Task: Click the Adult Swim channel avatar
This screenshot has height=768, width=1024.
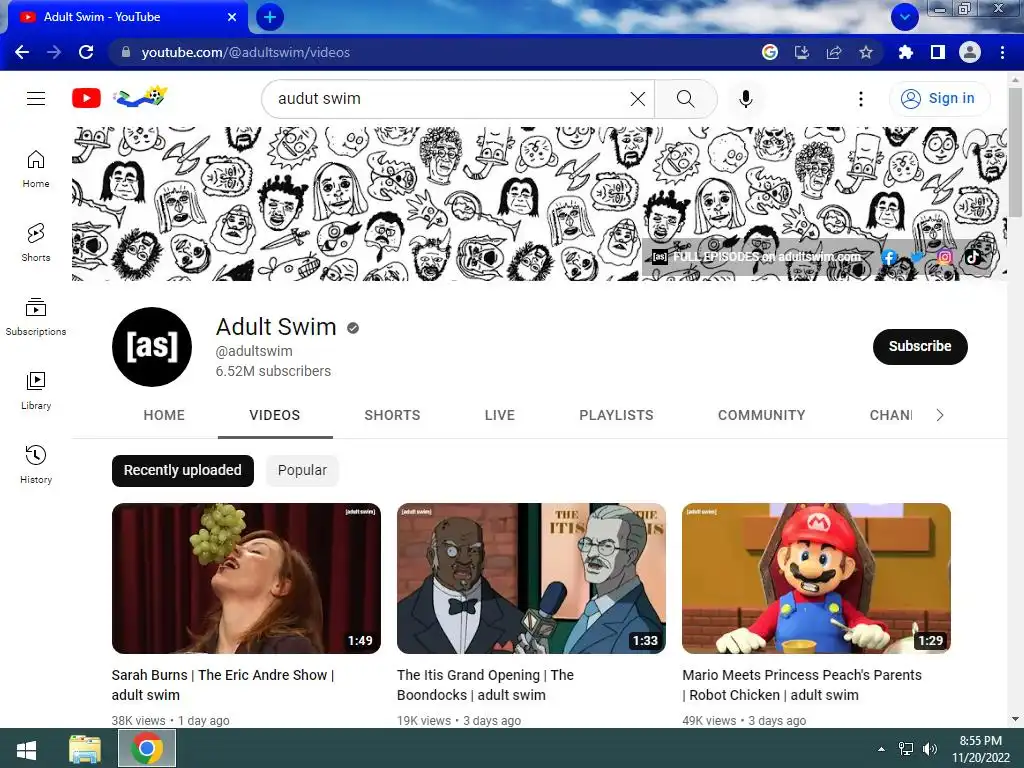Action: pyautogui.click(x=152, y=347)
